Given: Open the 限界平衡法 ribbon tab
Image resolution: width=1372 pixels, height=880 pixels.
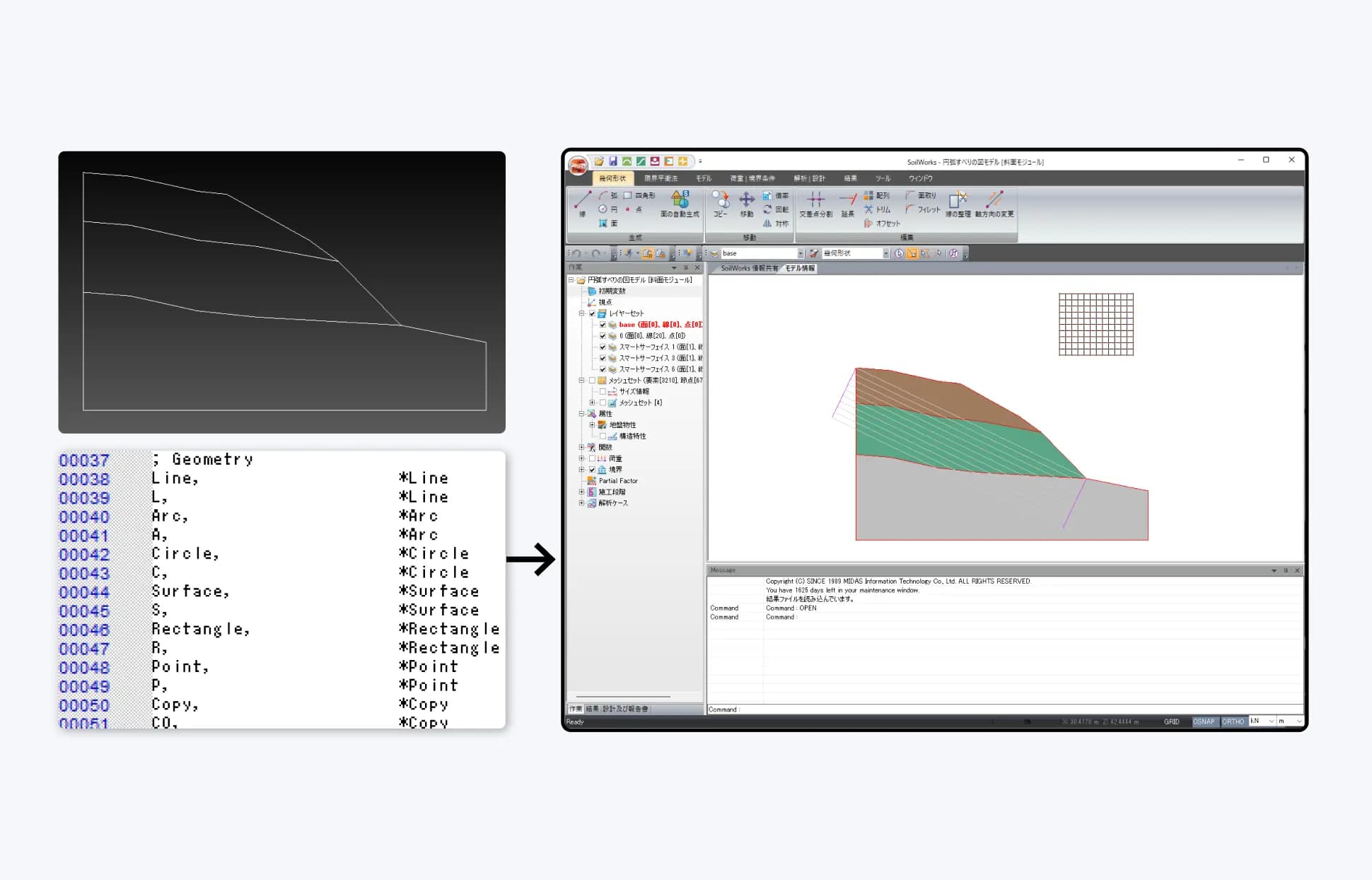Looking at the screenshot, I should 661,178.
